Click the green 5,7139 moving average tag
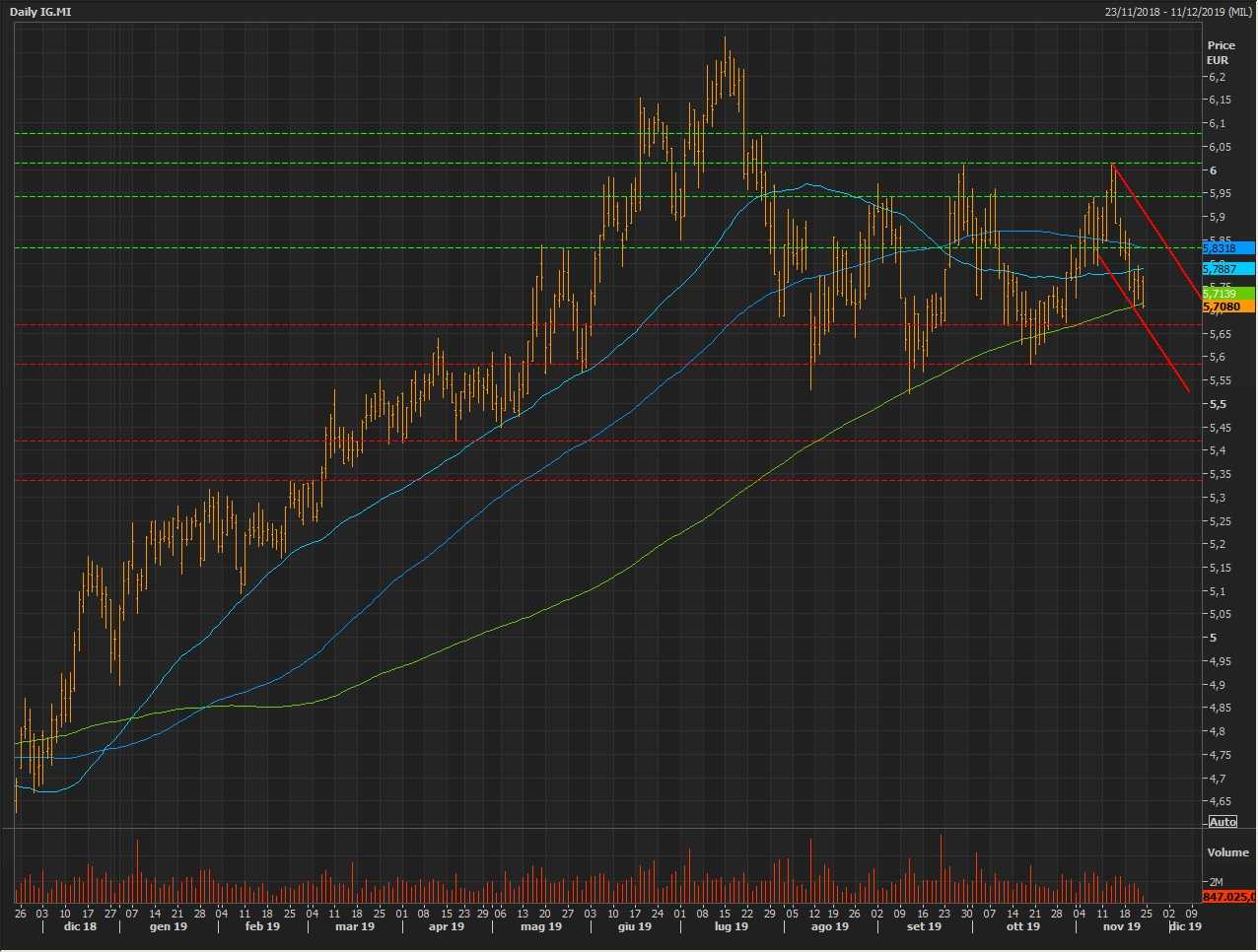 tap(1226, 294)
